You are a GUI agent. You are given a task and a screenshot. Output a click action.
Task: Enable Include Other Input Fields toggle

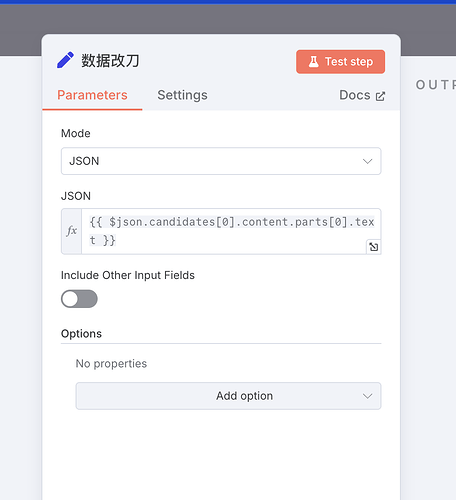pos(79,299)
